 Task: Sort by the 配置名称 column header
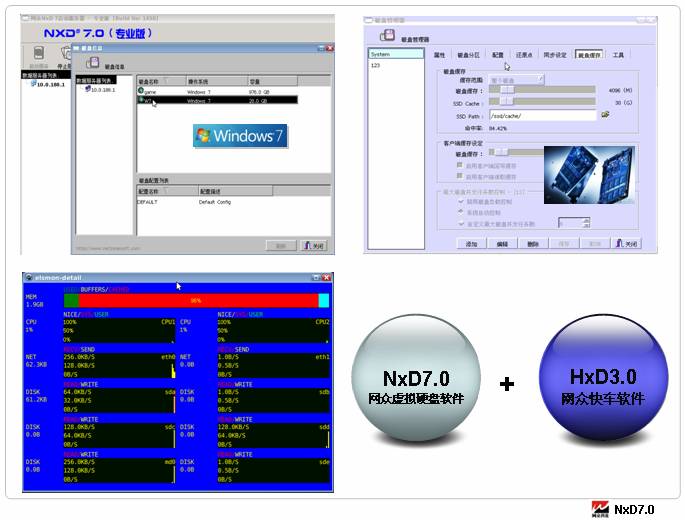click(x=167, y=191)
